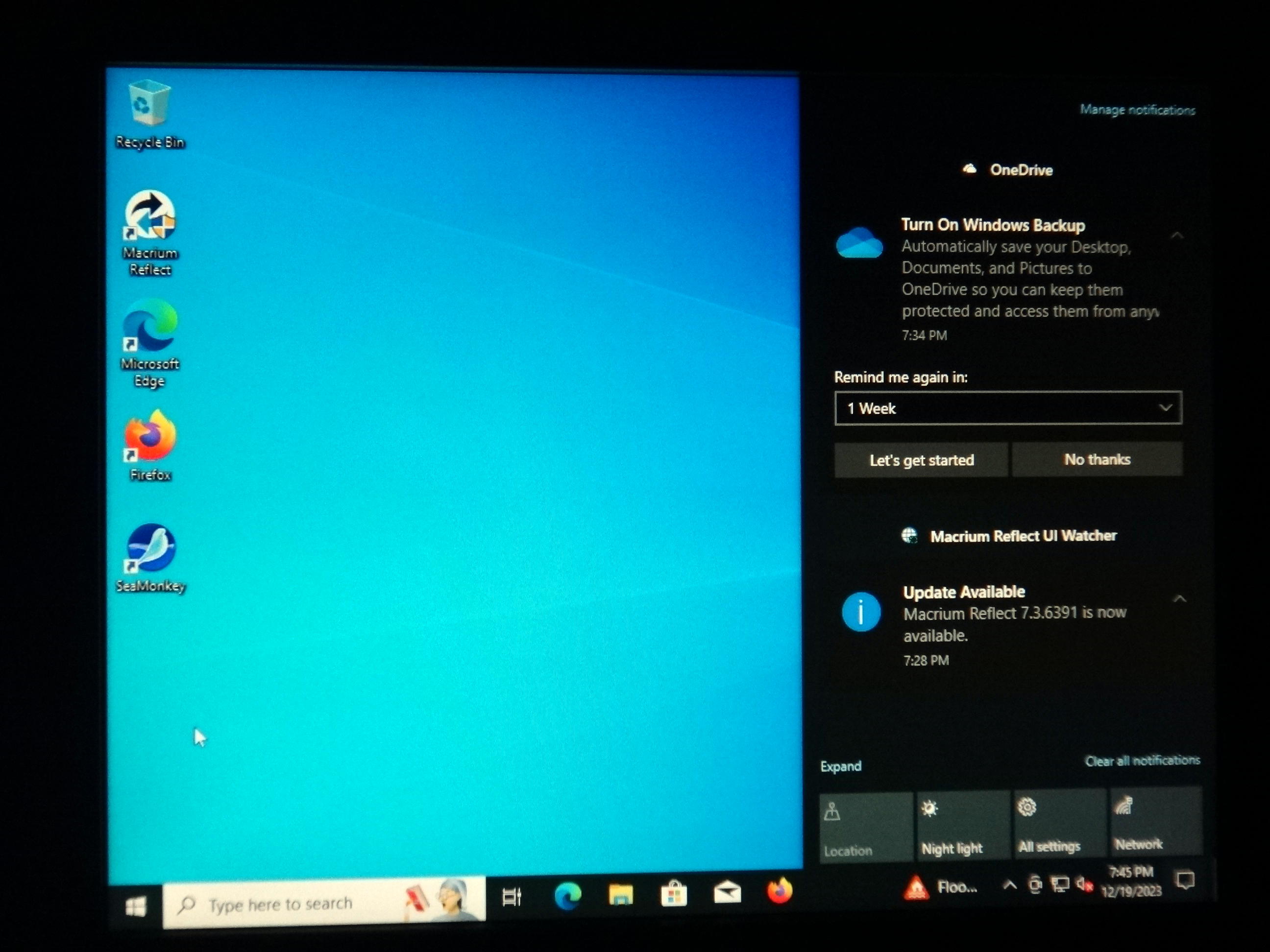The image size is (1270, 952).
Task: Launch Microsoft Edge from the taskbar
Action: [x=567, y=896]
